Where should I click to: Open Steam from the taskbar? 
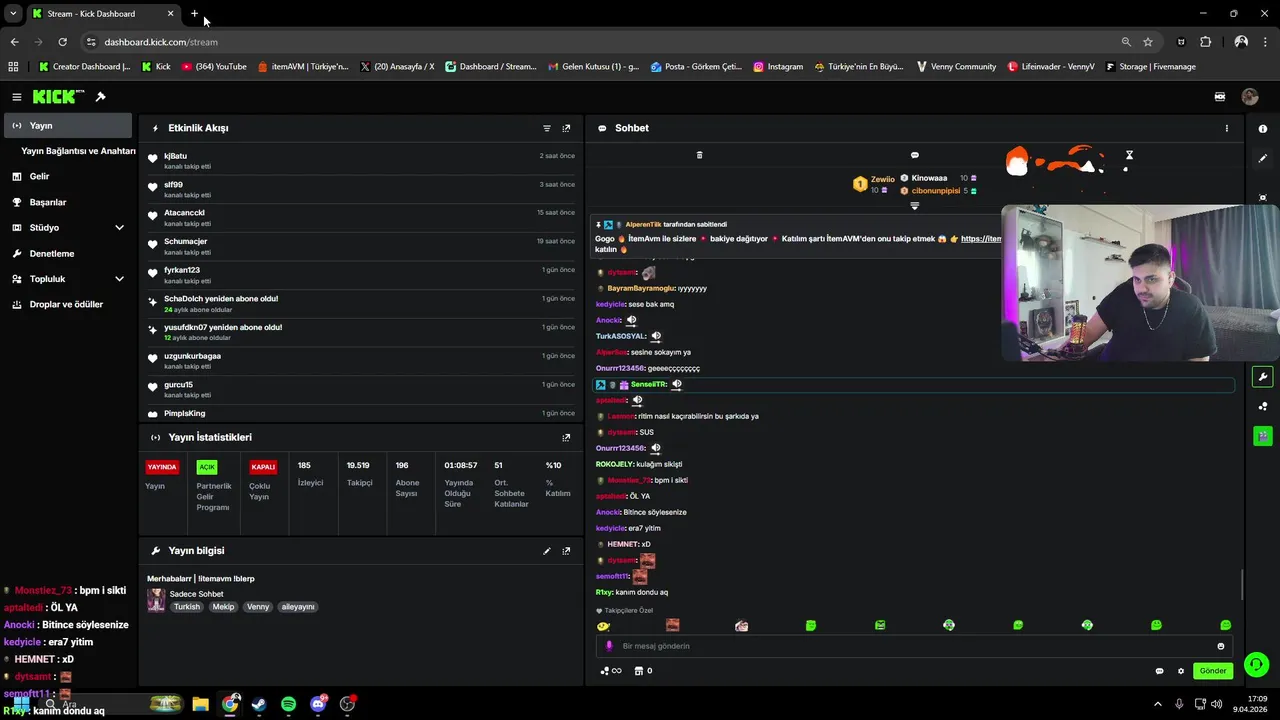point(259,704)
